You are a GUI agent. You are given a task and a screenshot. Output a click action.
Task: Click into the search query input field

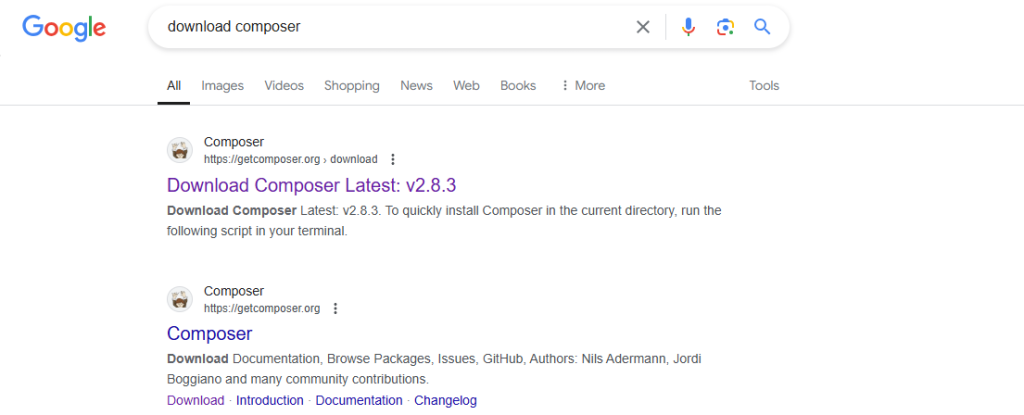390,27
